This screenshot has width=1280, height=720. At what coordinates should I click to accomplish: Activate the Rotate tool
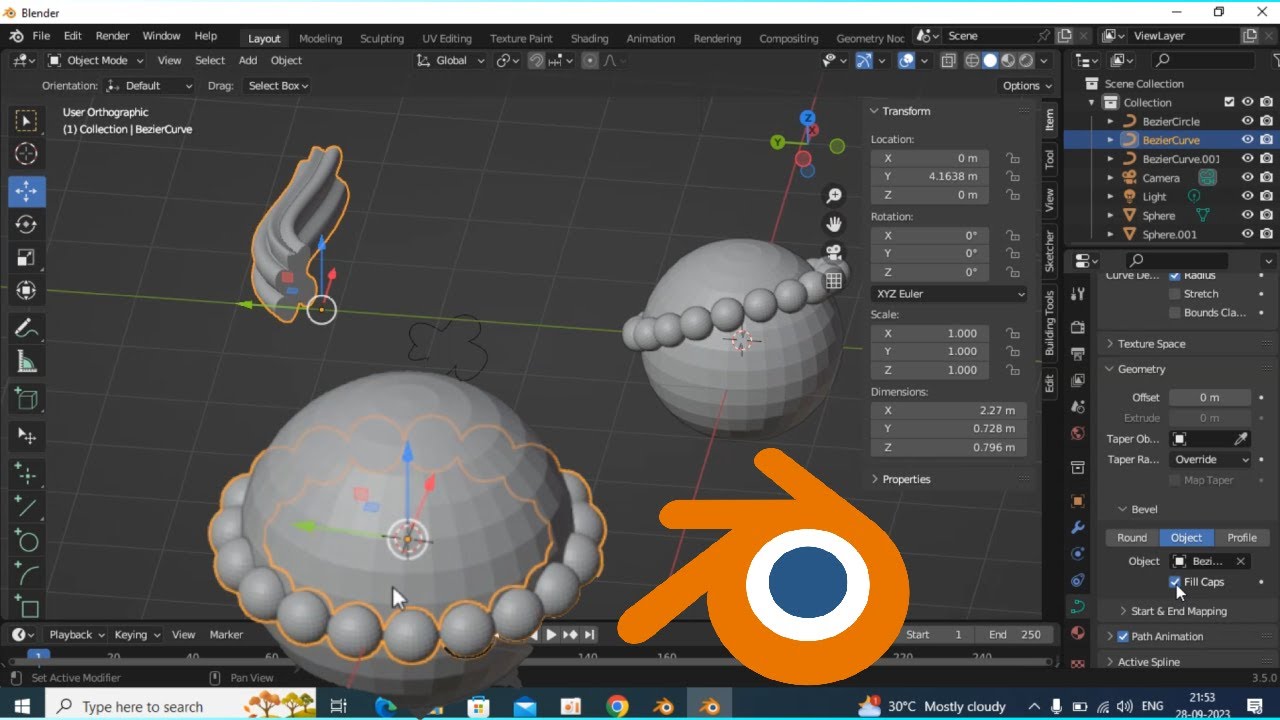click(27, 224)
